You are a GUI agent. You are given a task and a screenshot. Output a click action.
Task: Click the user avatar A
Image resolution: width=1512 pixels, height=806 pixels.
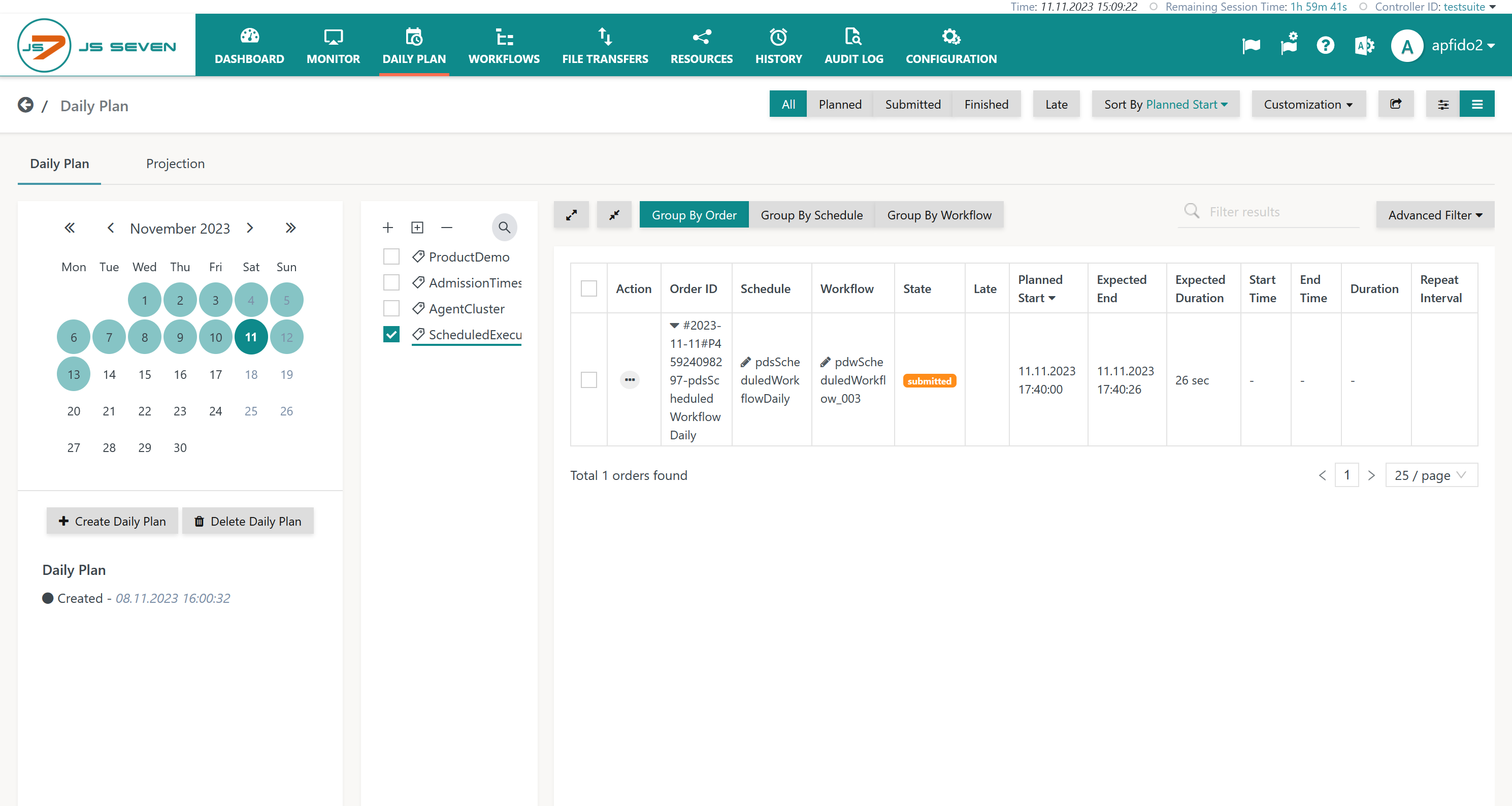click(1407, 45)
